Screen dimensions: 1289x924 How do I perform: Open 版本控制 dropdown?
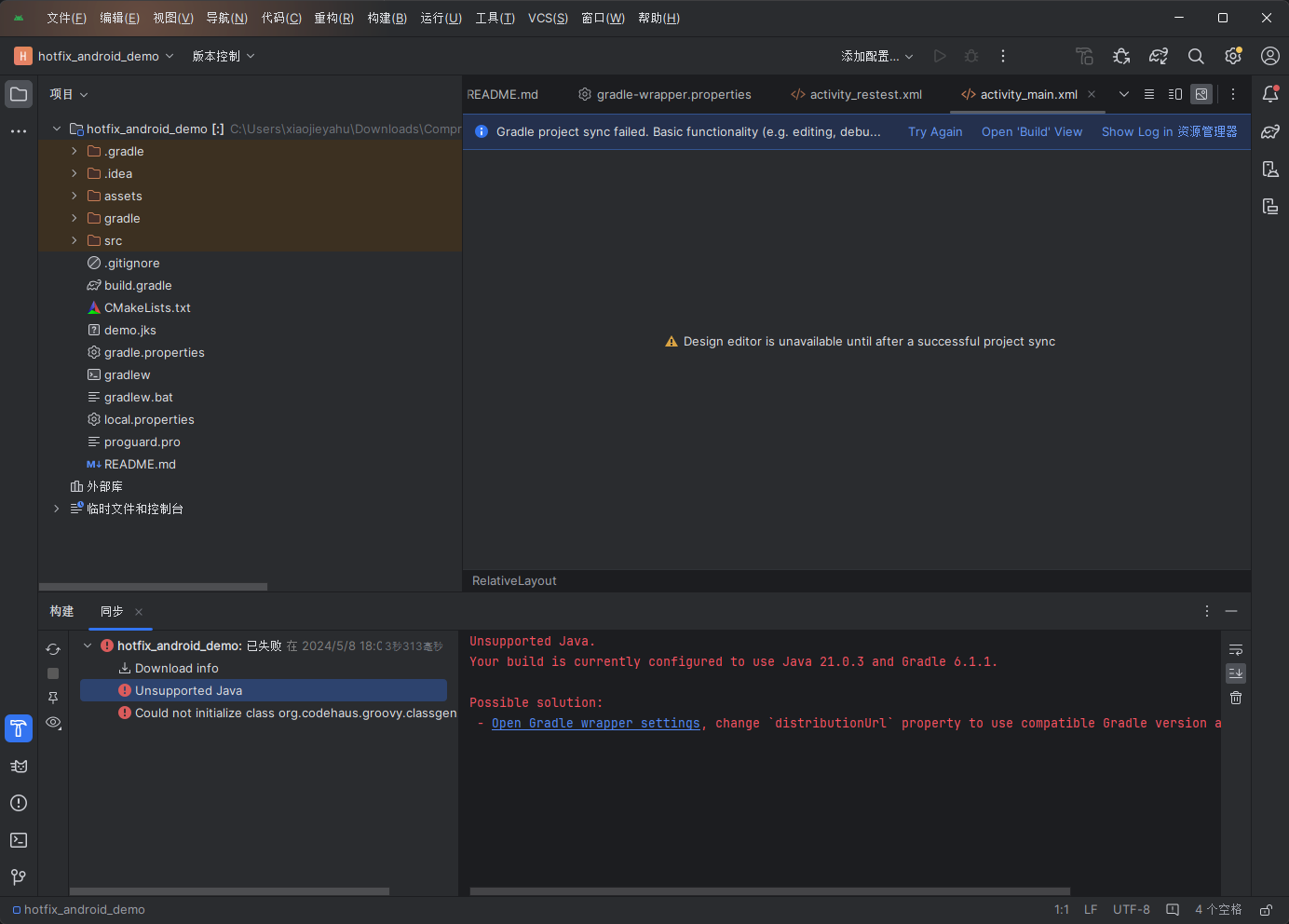pos(224,56)
